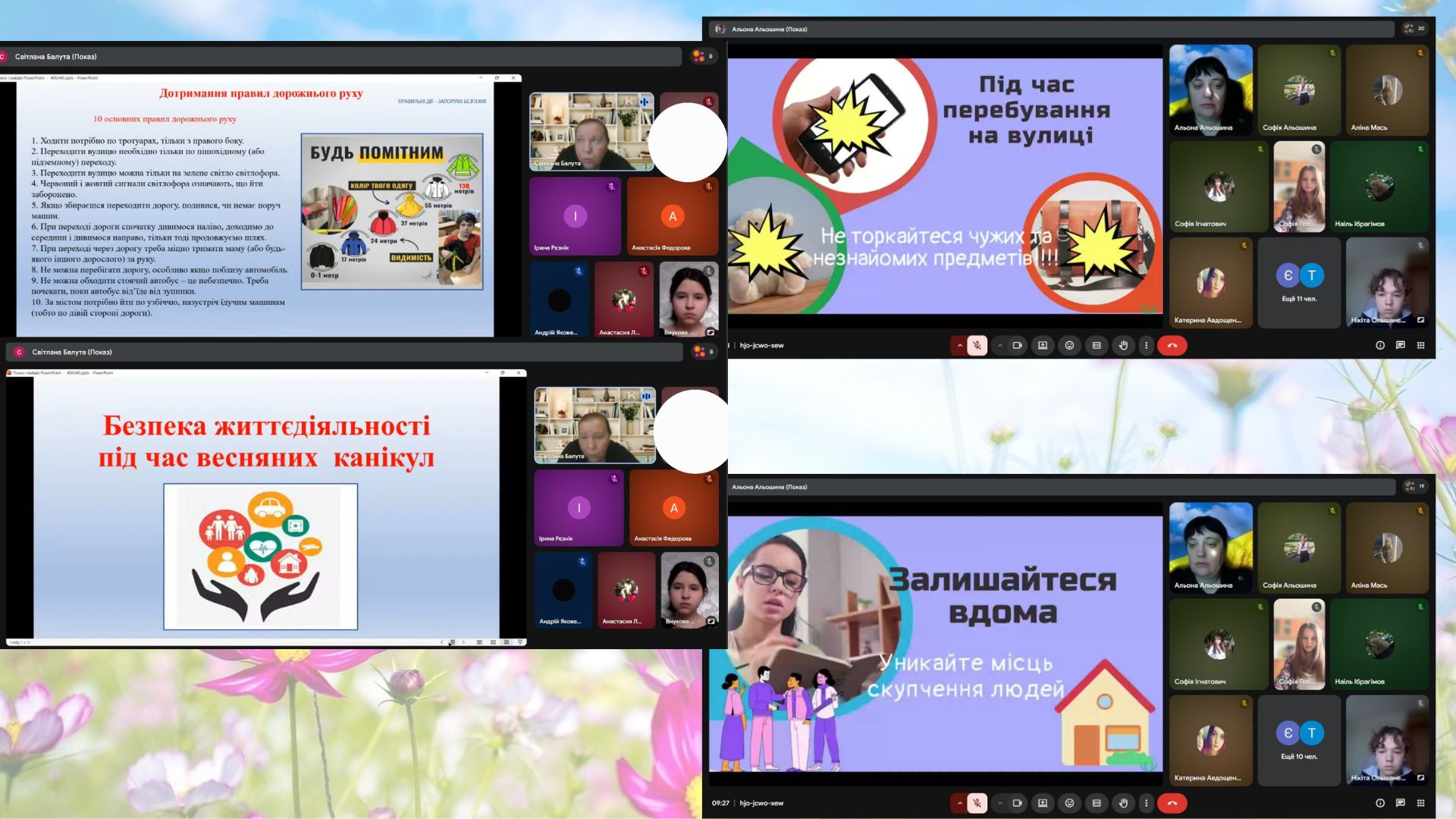Select Ірина Резнік purple tile in the upper-left meeting

pyautogui.click(x=575, y=217)
